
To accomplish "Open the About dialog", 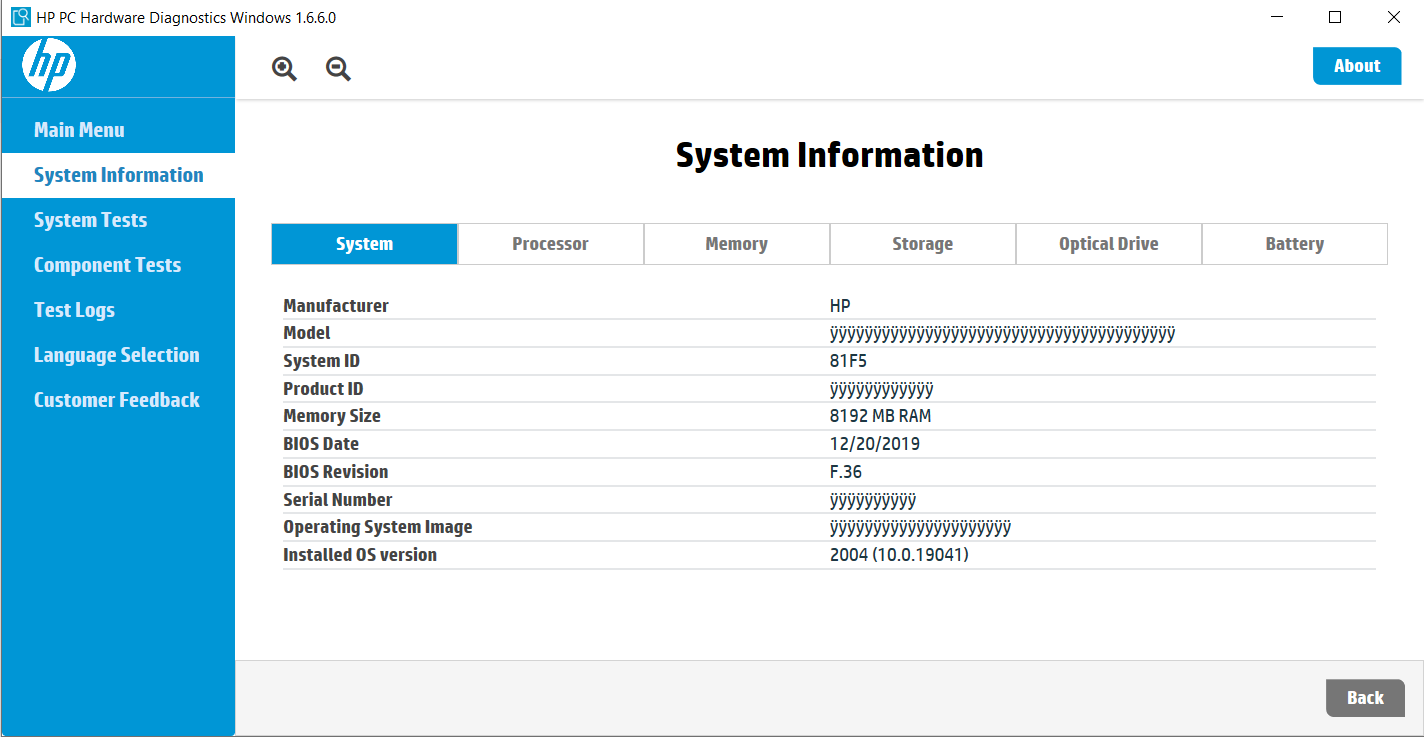I will click(1356, 66).
